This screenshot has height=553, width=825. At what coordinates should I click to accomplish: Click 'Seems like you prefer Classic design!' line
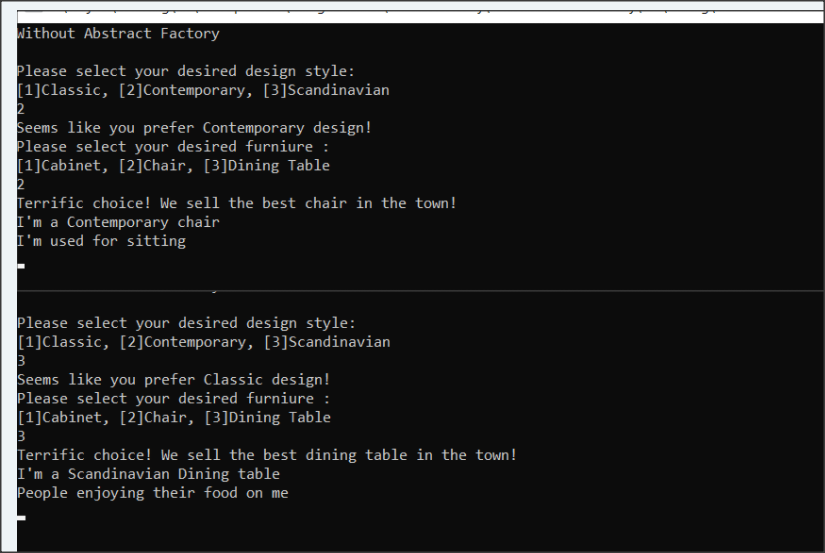click(x=173, y=380)
